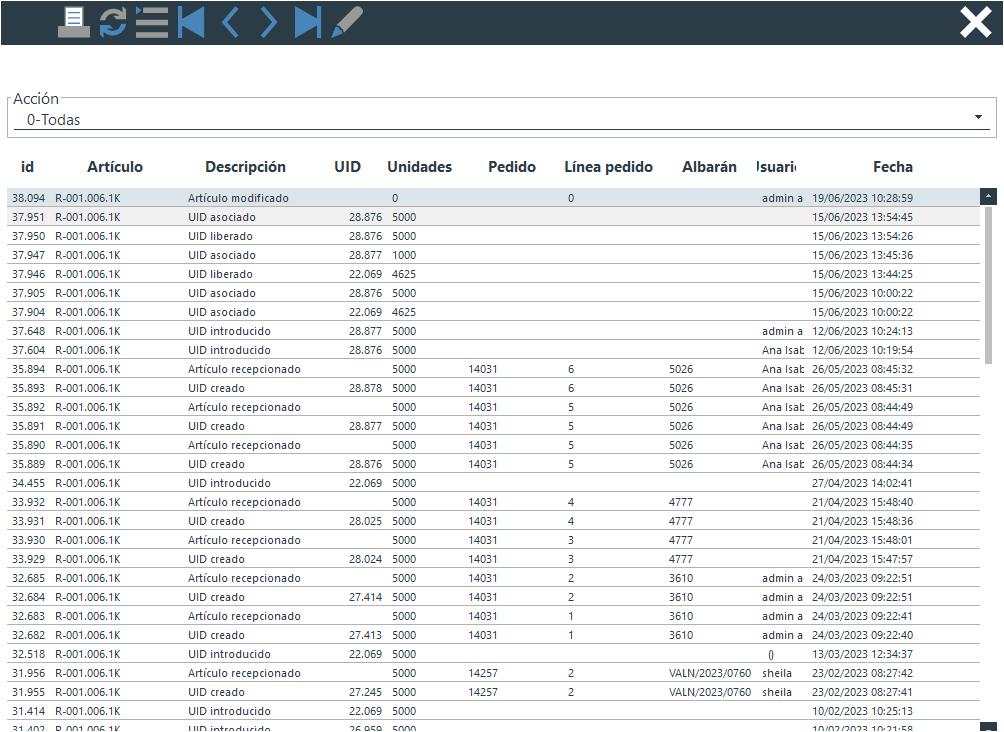
Task: Close the window with the X
Action: pyautogui.click(x=975, y=22)
